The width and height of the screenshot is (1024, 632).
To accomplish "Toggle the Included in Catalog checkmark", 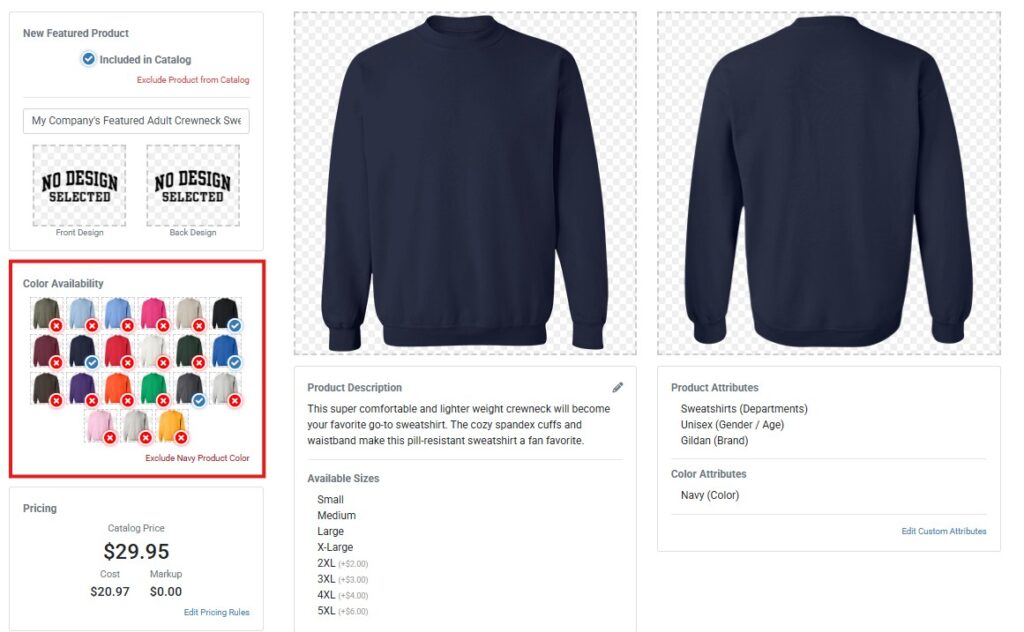I will pyautogui.click(x=88, y=59).
